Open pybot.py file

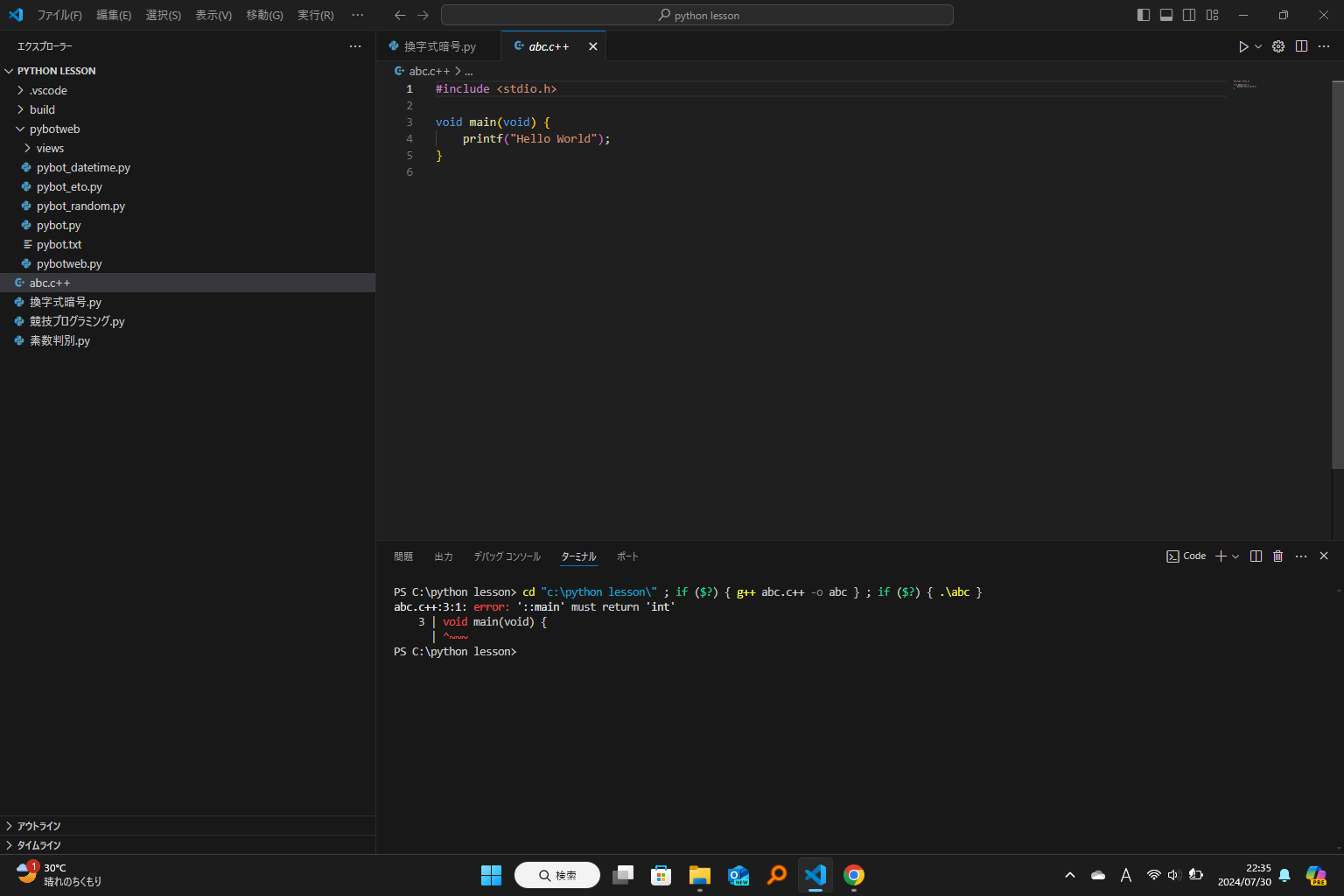click(x=188, y=225)
